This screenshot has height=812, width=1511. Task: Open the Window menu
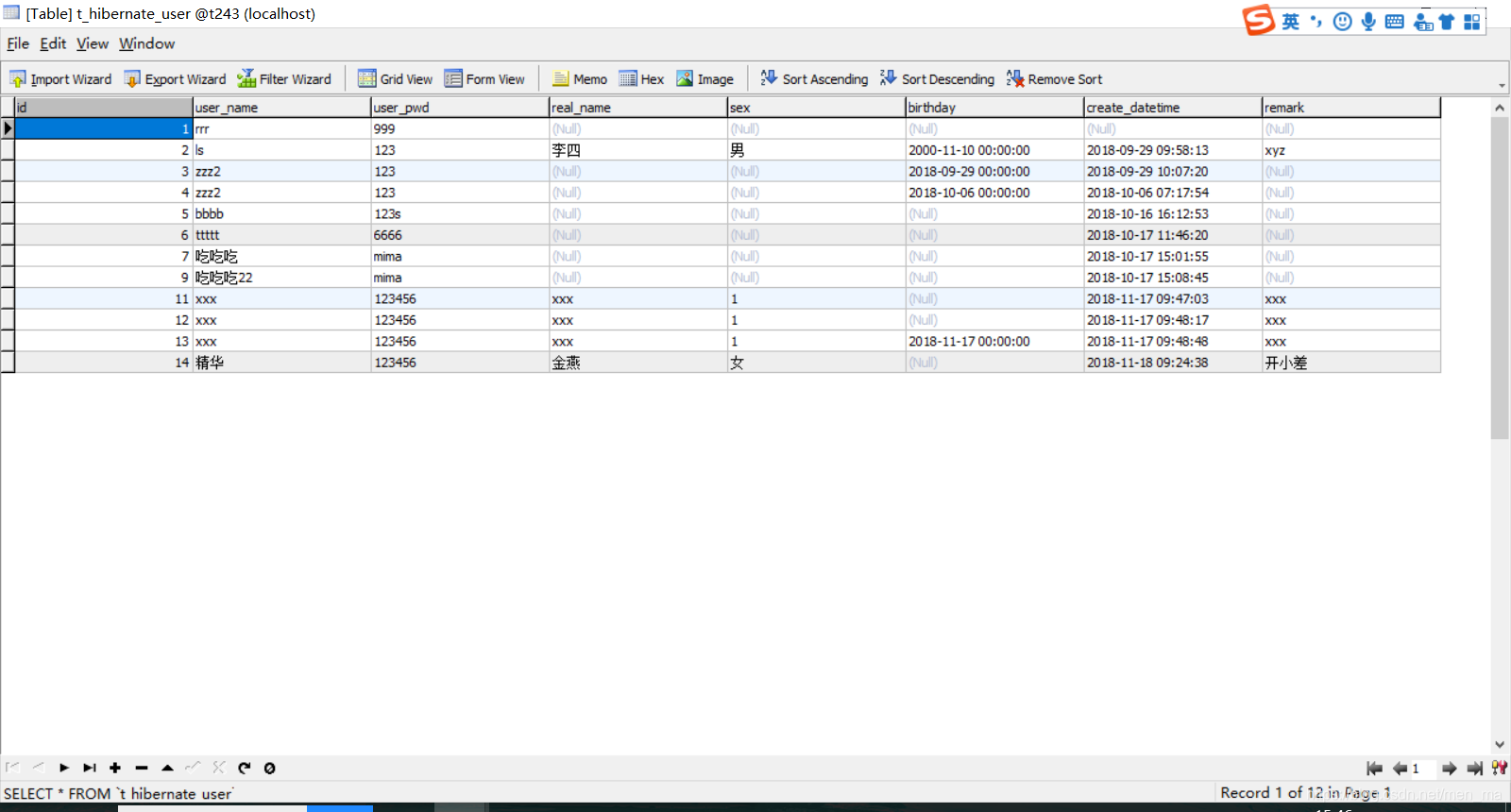(146, 43)
